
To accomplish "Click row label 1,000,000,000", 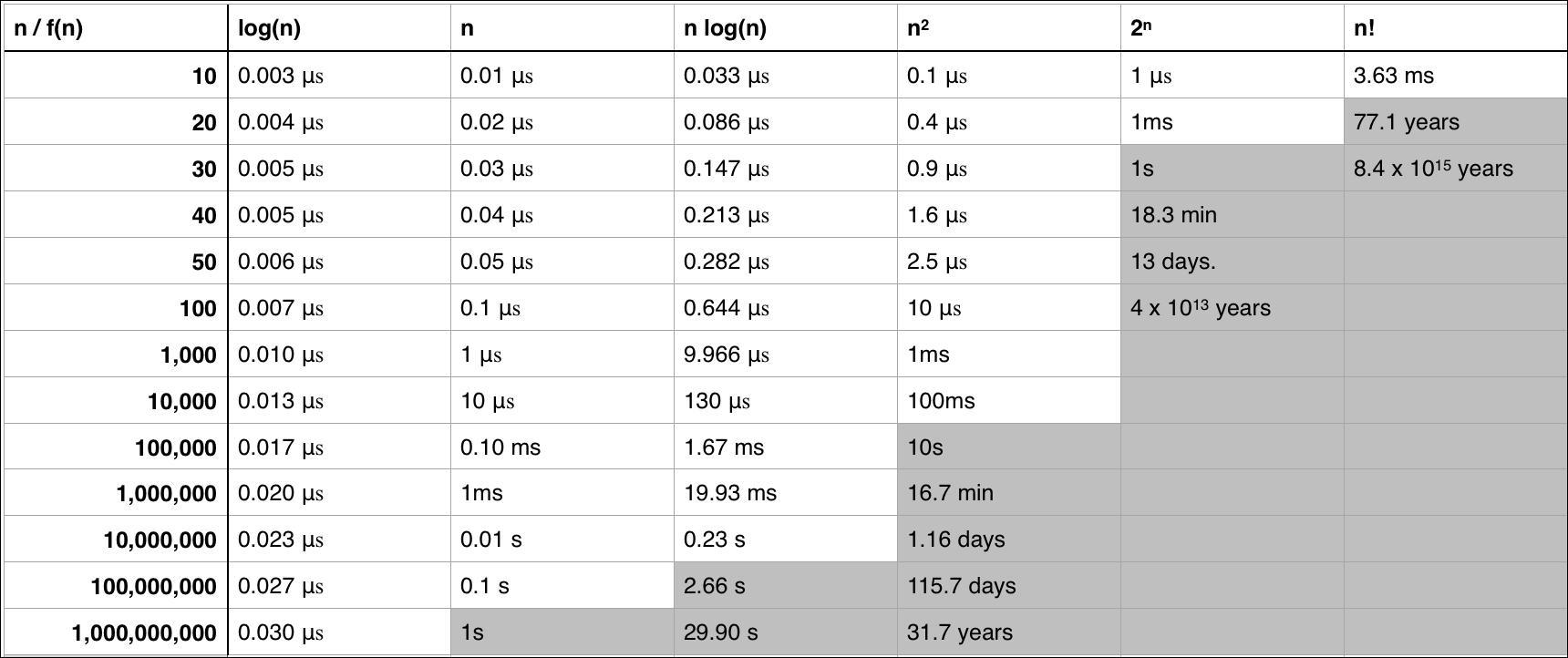I will [x=116, y=632].
